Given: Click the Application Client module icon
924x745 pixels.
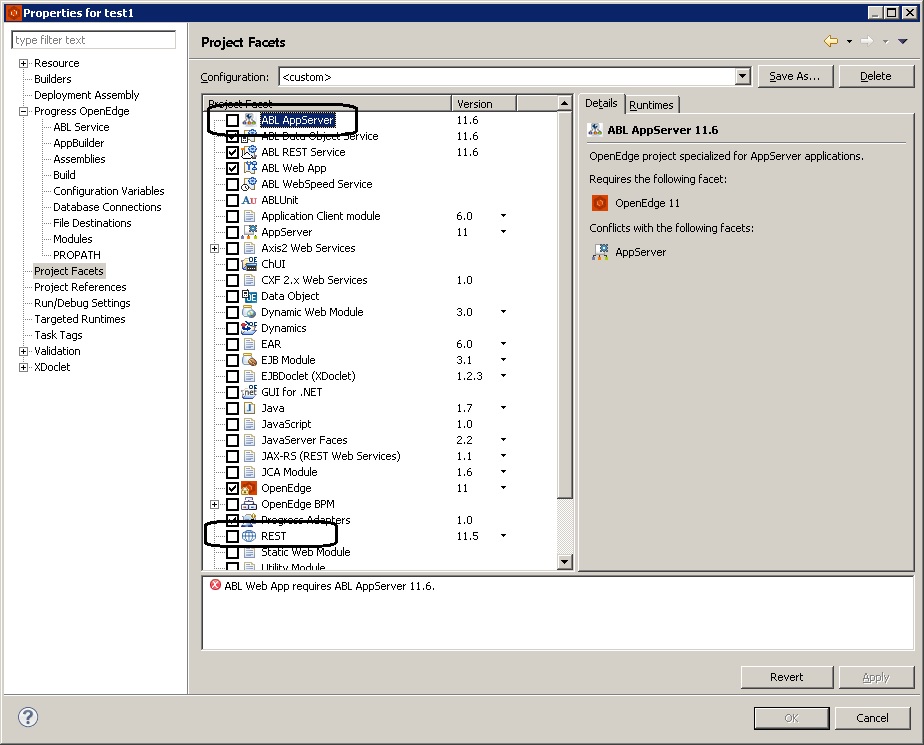Looking at the screenshot, I should pyautogui.click(x=249, y=216).
